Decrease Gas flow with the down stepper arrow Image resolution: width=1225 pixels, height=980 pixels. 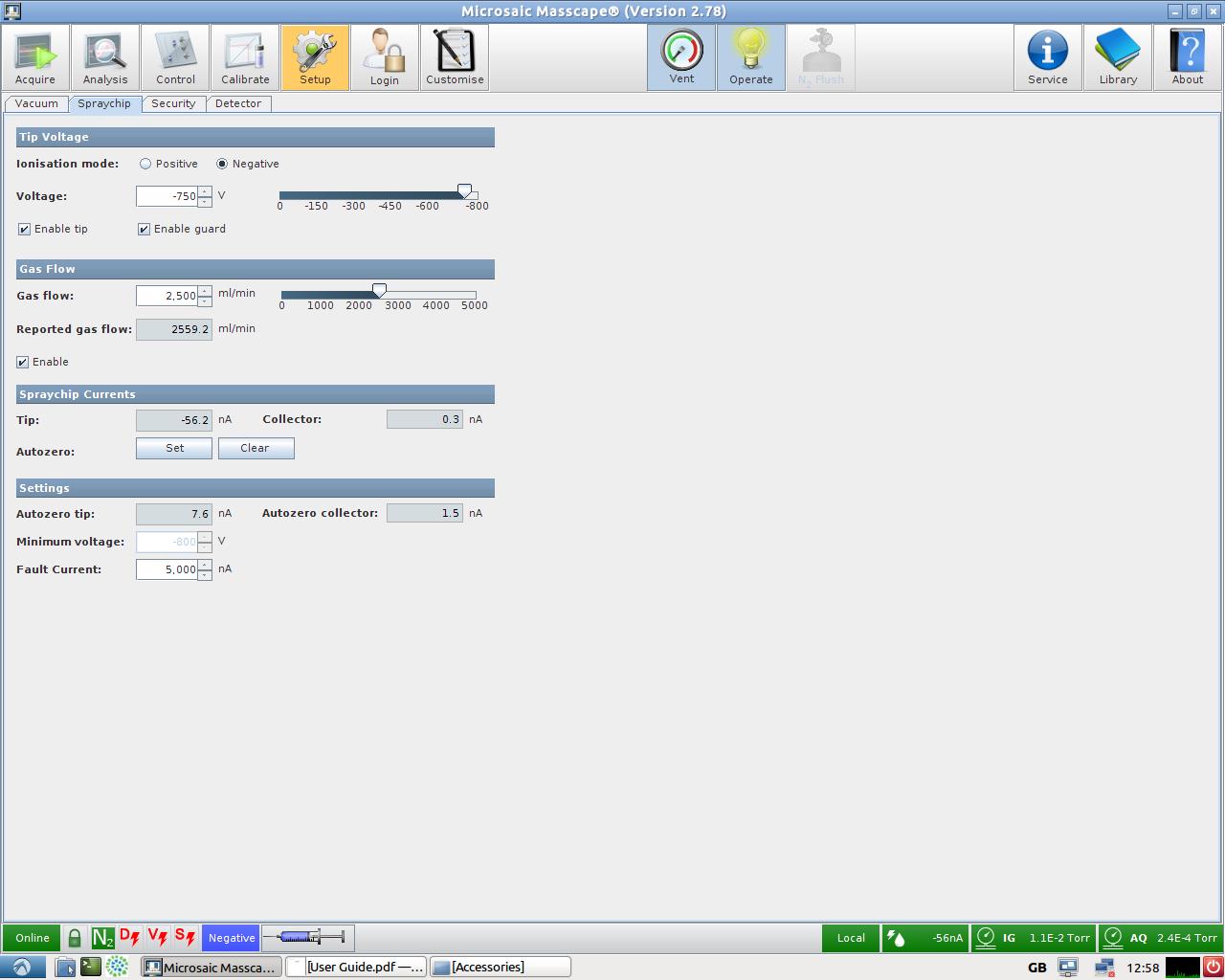(x=205, y=301)
